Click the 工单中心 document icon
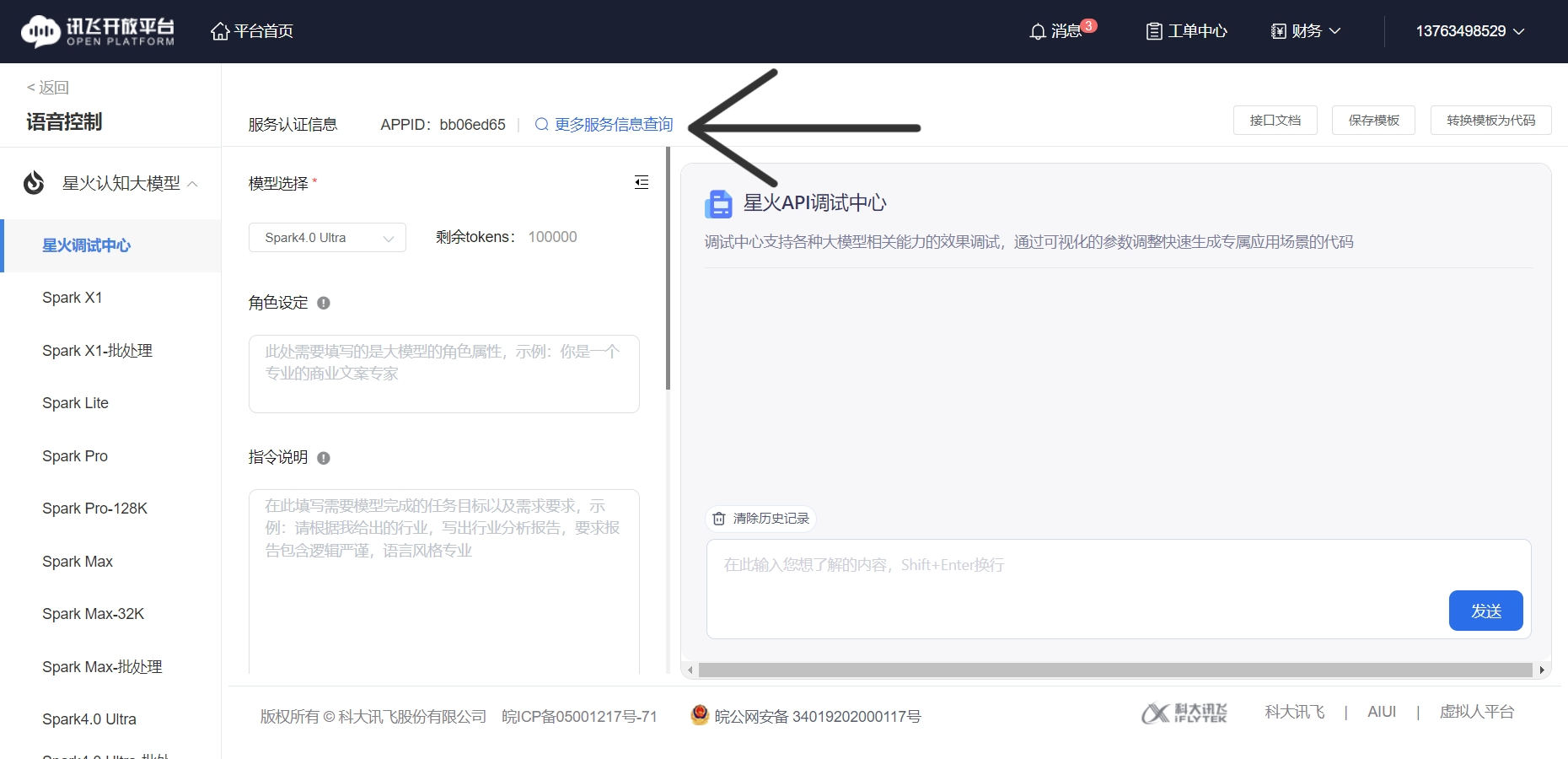This screenshot has width=1568, height=759. coord(1154,31)
